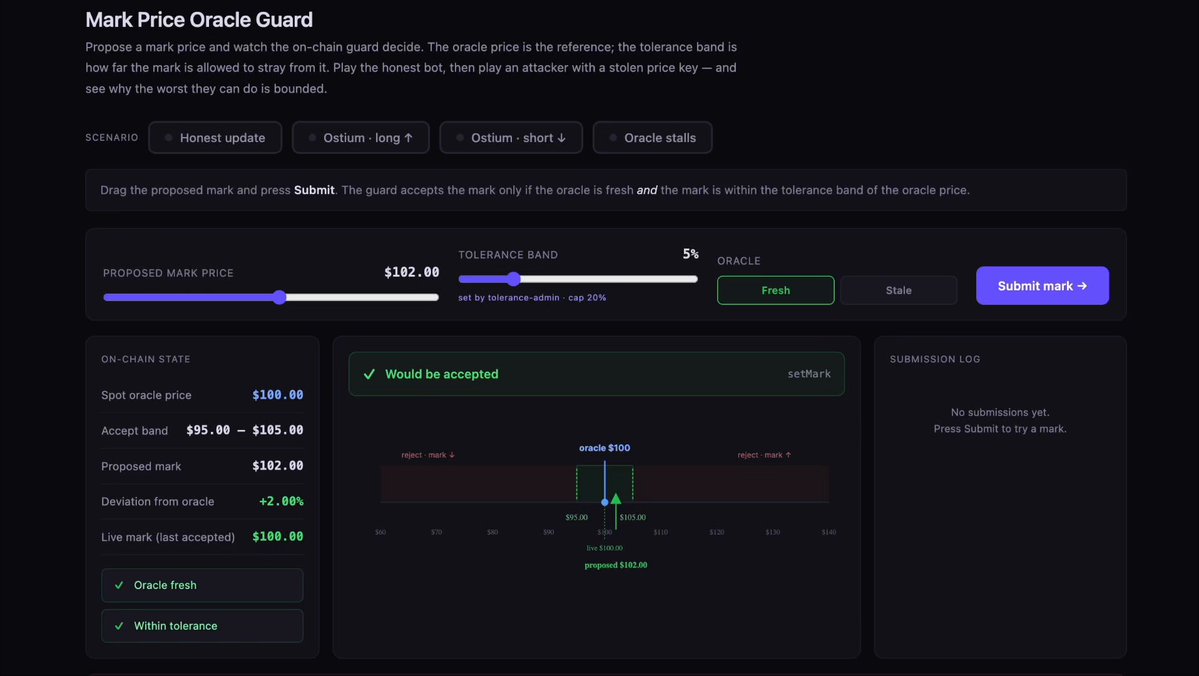Viewport: 1199px width, 676px height.
Task: Click the checkmark icon next to Oracle fresh
Action: (x=119, y=585)
